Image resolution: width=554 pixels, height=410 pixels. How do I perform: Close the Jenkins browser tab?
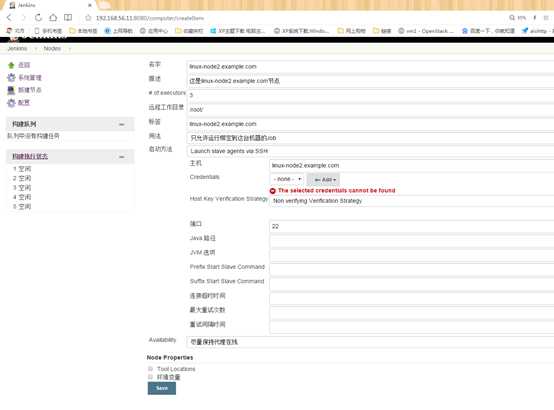(90, 5)
